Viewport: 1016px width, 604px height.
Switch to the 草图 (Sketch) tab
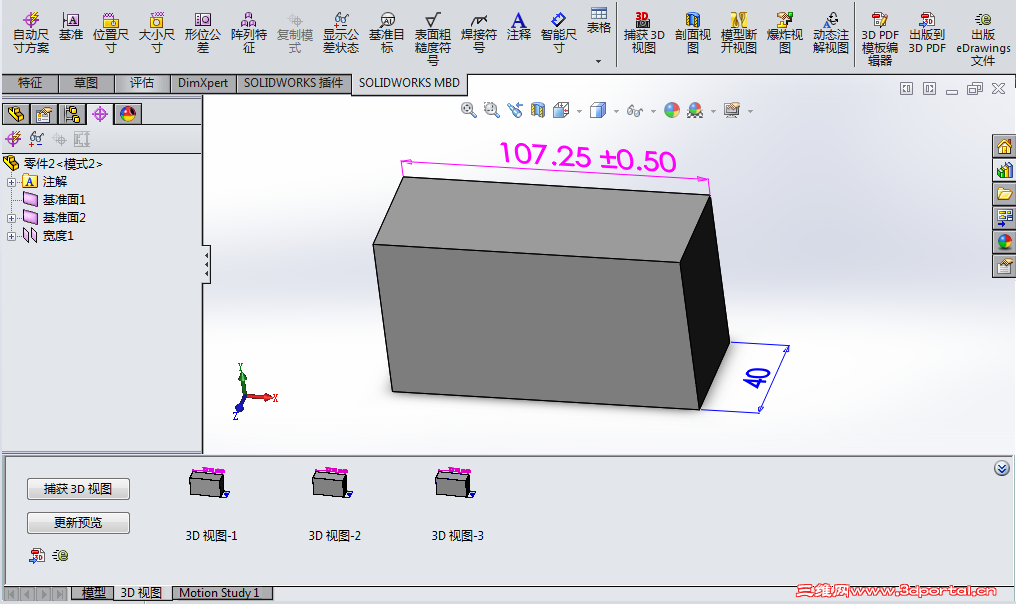tap(86, 83)
